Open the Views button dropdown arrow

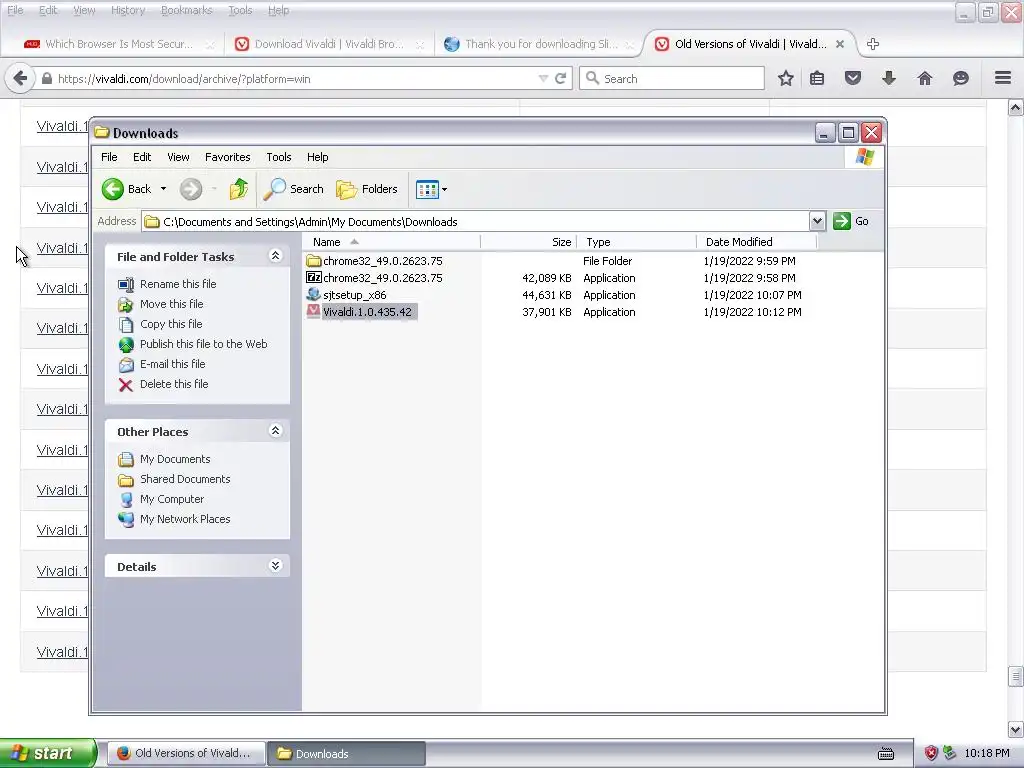click(x=445, y=189)
